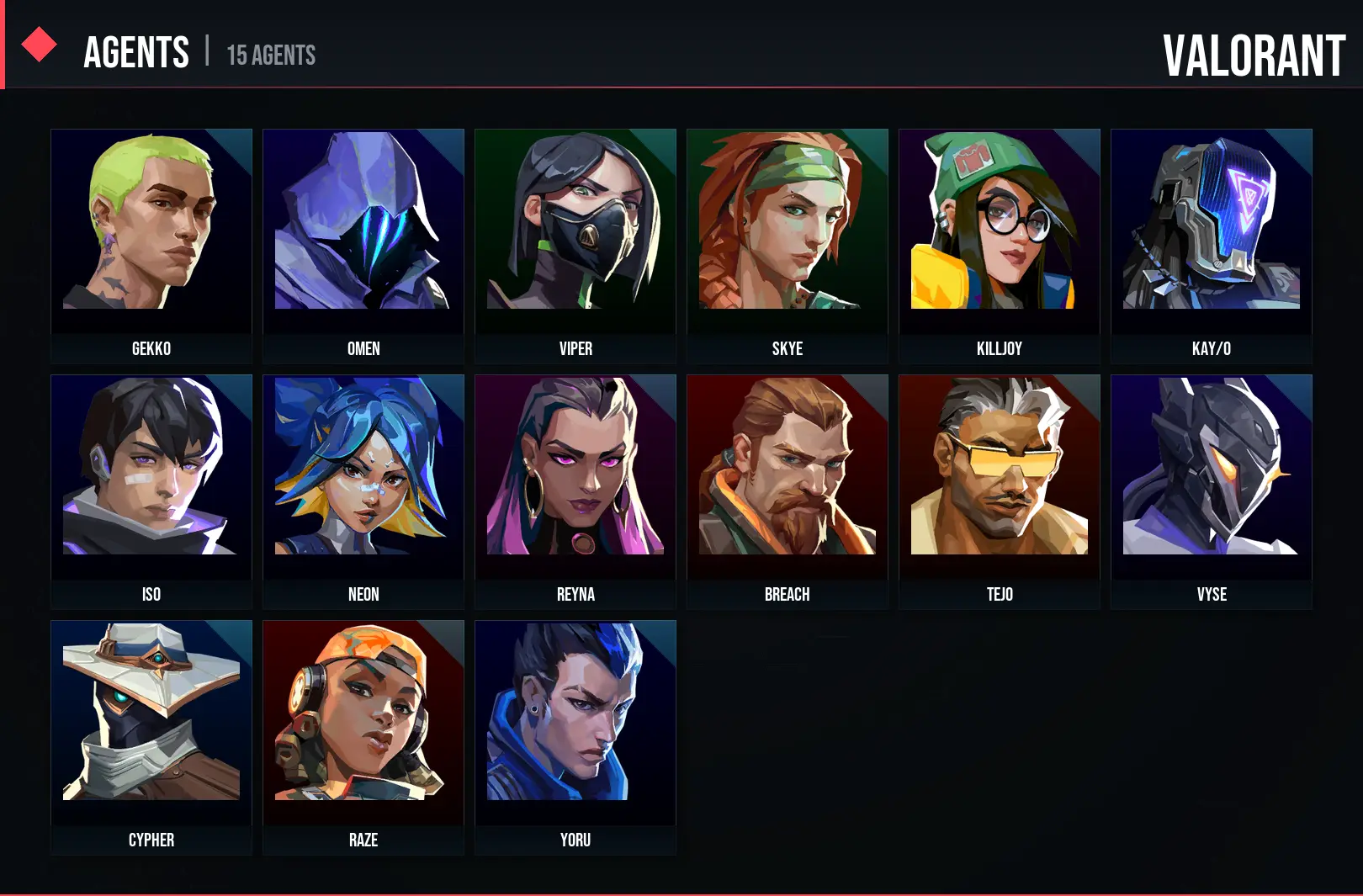The height and width of the screenshot is (896, 1363).
Task: Click the 15 AGENTS counter label
Action: coord(271,56)
